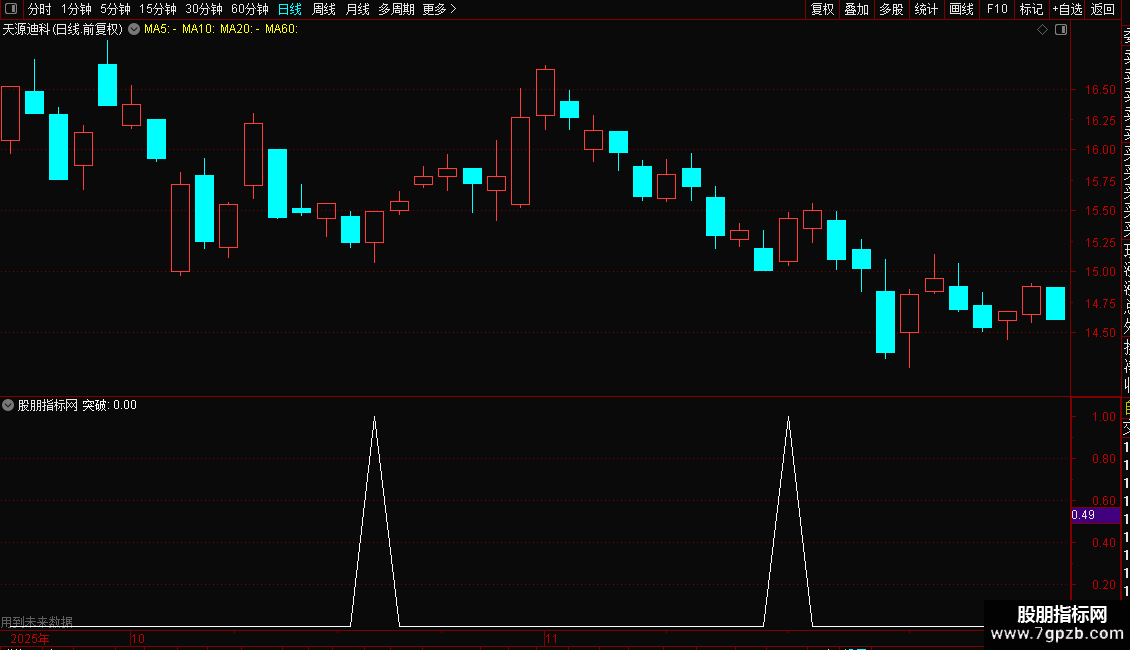Open F10 company information
This screenshot has height=650, width=1130.
click(x=997, y=9)
